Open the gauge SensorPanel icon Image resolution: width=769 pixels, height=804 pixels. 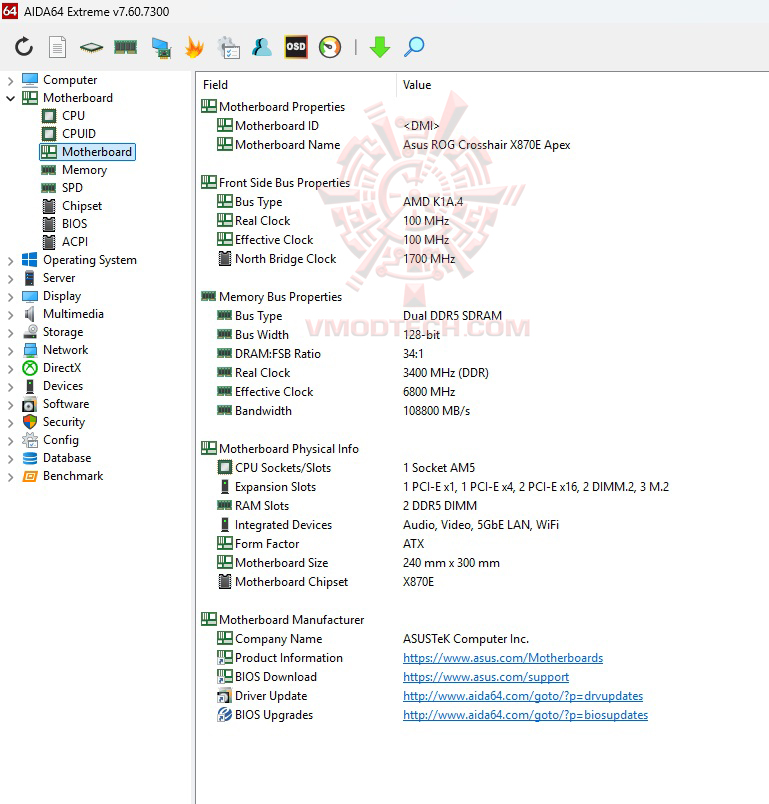[x=330, y=47]
